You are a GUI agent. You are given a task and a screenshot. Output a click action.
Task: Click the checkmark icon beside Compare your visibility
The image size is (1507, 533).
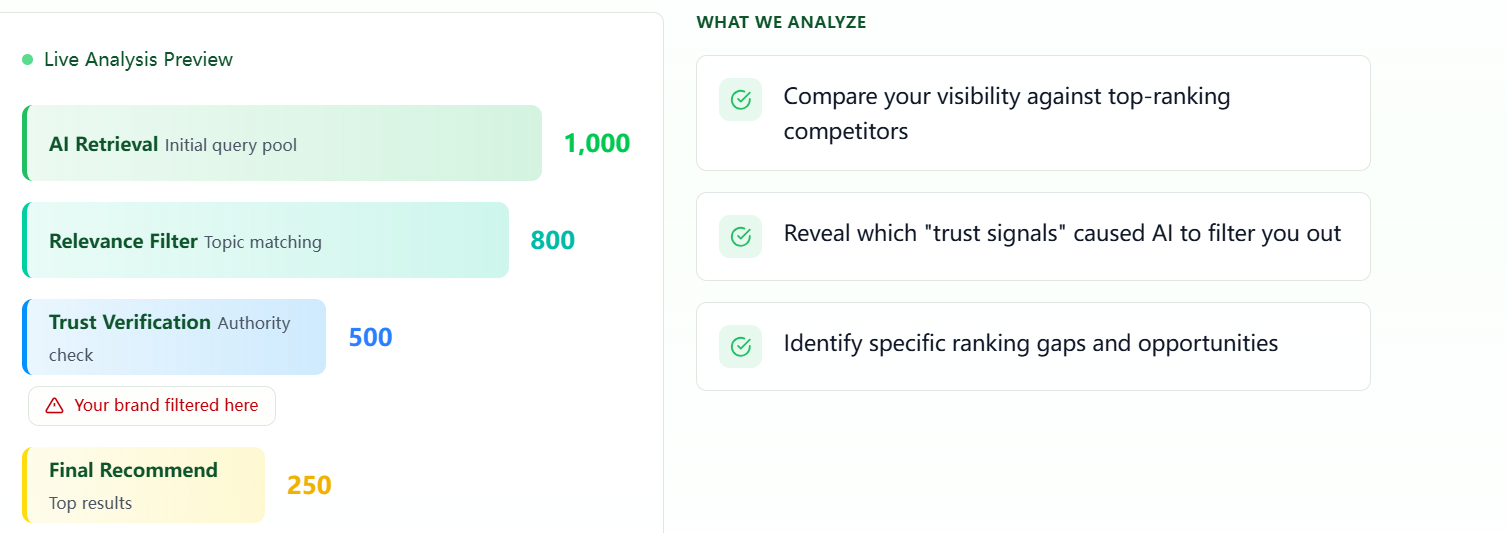(740, 100)
